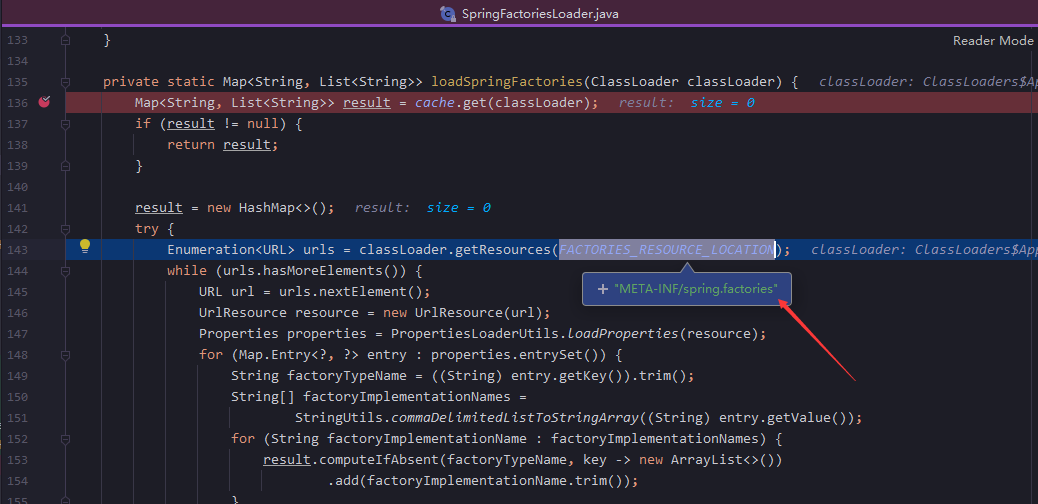Click the try keyword on line 142
The height and width of the screenshot is (504, 1038).
(x=147, y=229)
